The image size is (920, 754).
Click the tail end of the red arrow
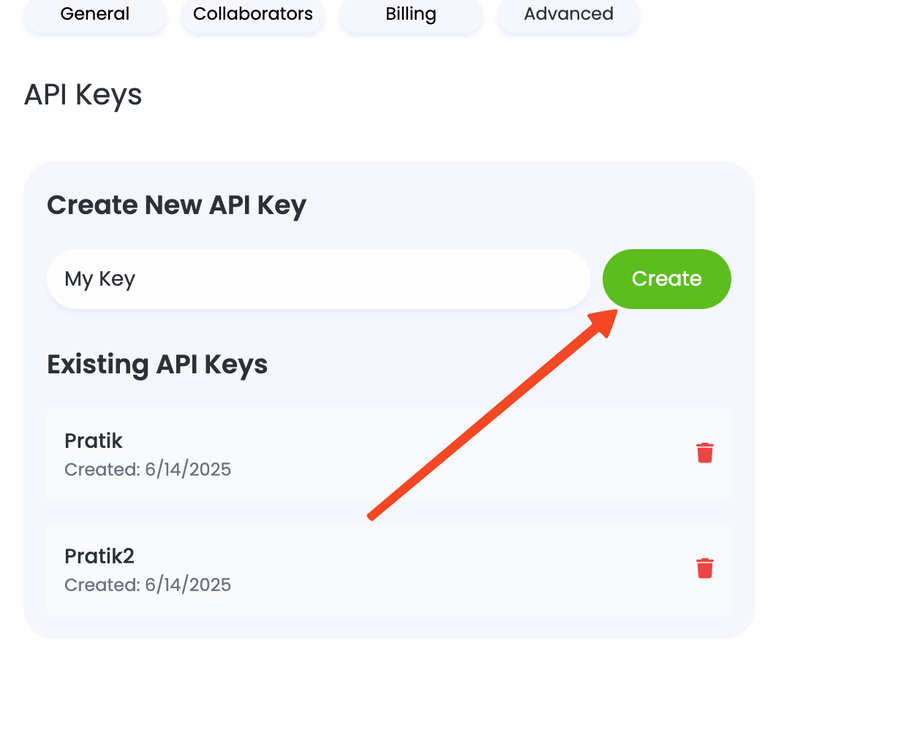373,515
